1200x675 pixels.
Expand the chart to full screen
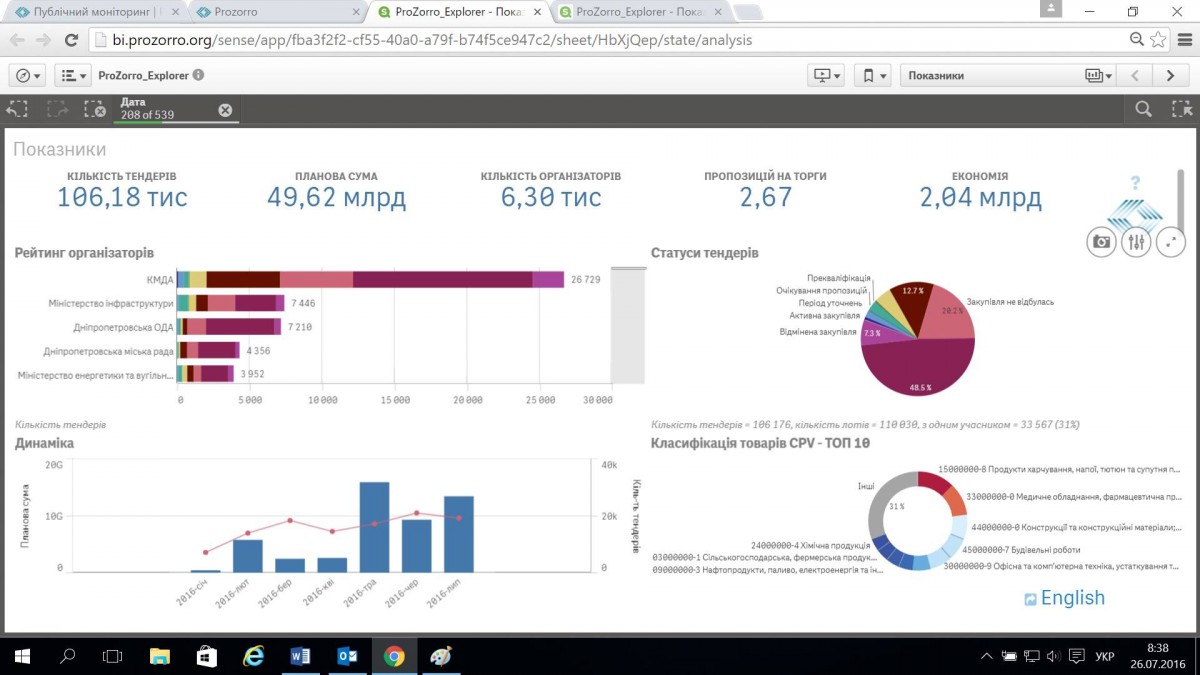click(1171, 242)
